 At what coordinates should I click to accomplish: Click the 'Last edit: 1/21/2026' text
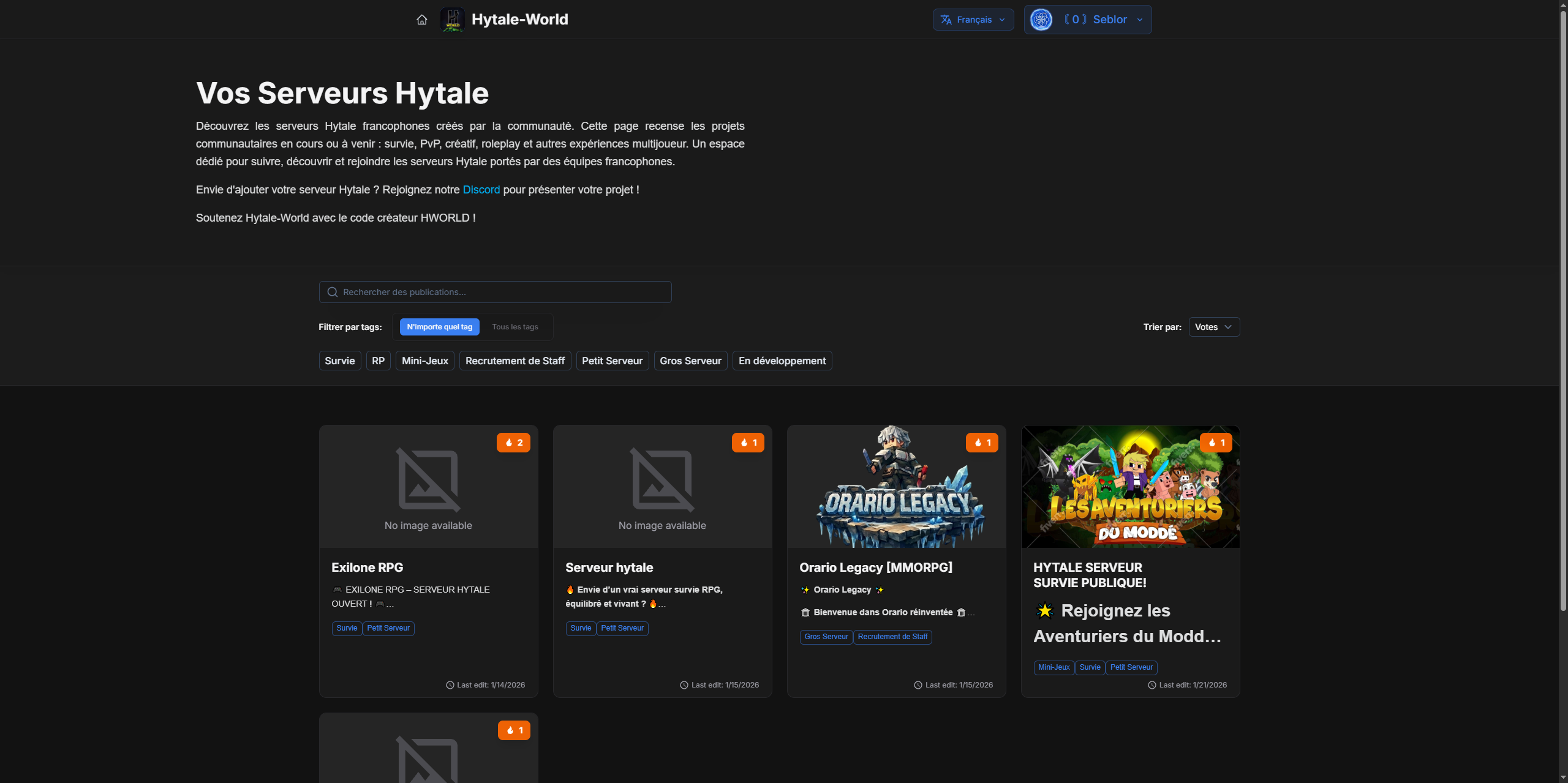tap(1193, 685)
